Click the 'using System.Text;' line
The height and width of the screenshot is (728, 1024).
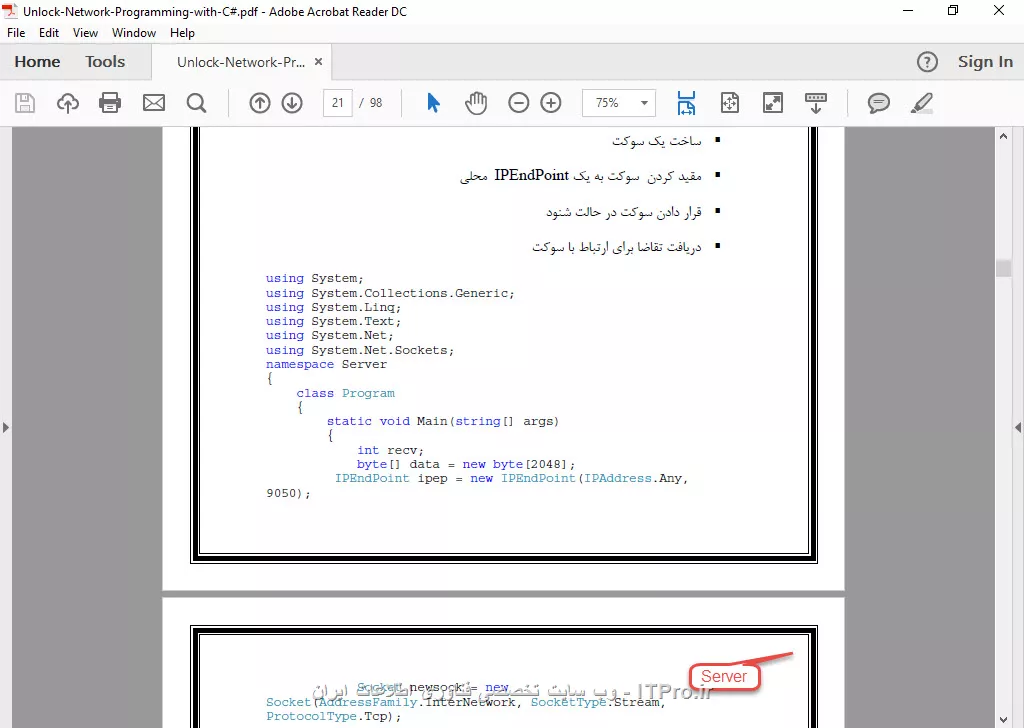333,321
